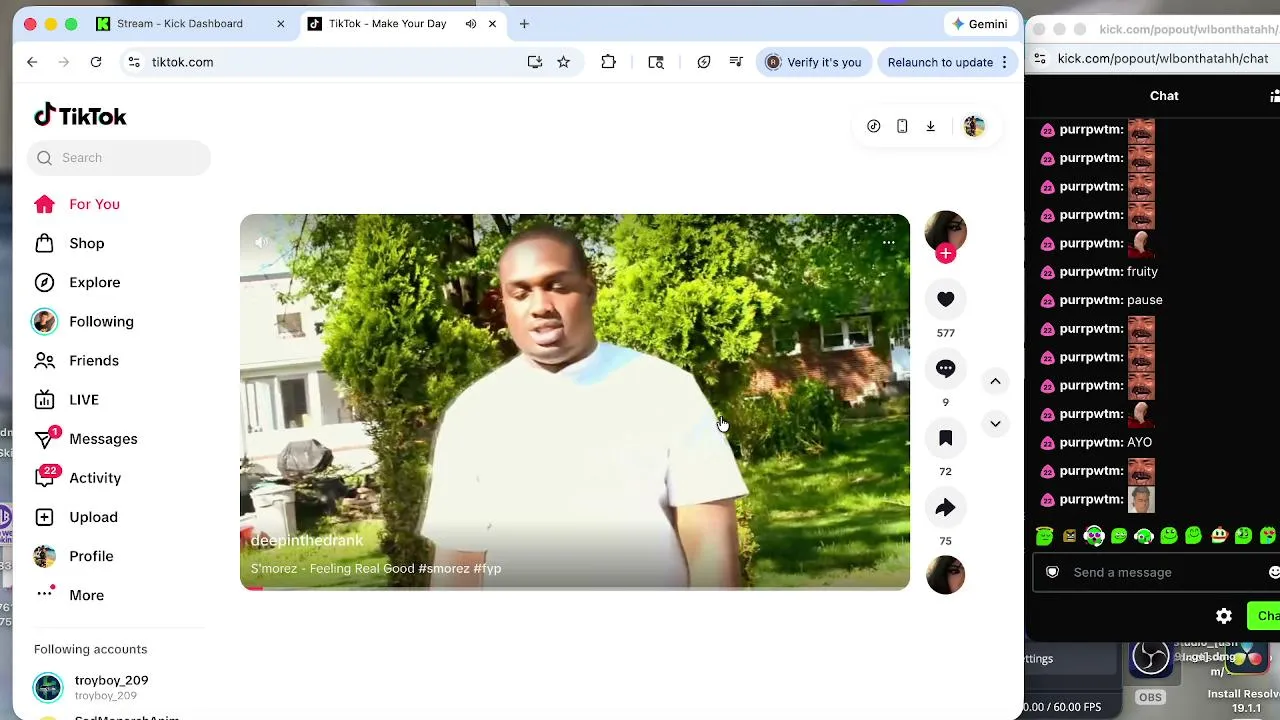Go to previous video with up chevron
Viewport: 1280px width, 720px height.
point(995,381)
